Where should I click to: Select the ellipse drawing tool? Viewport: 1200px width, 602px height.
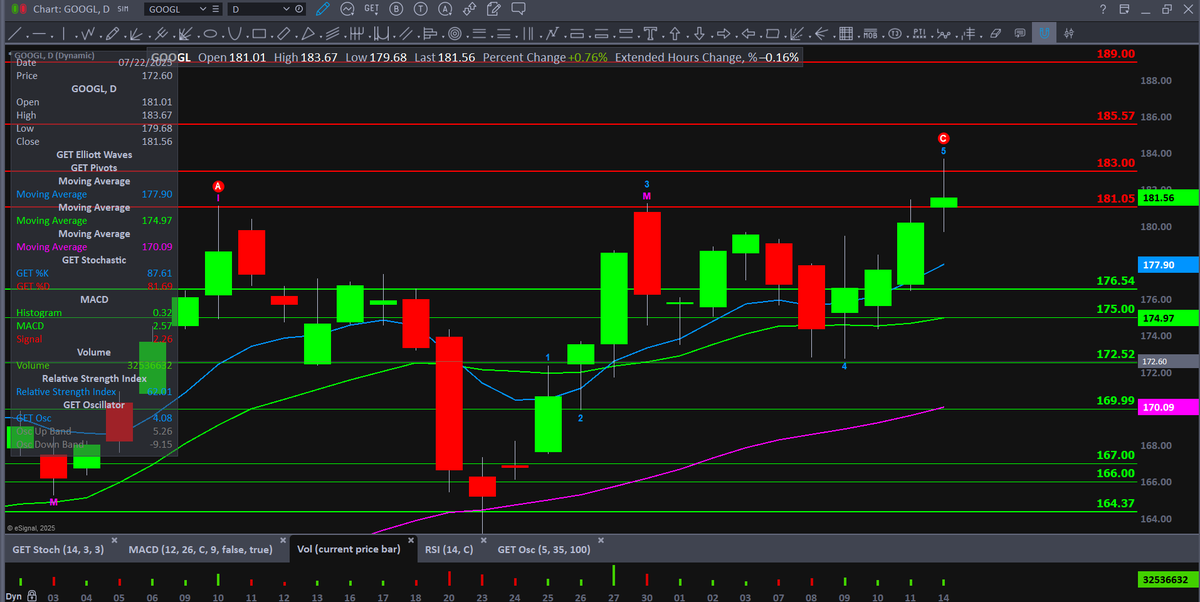click(x=210, y=34)
